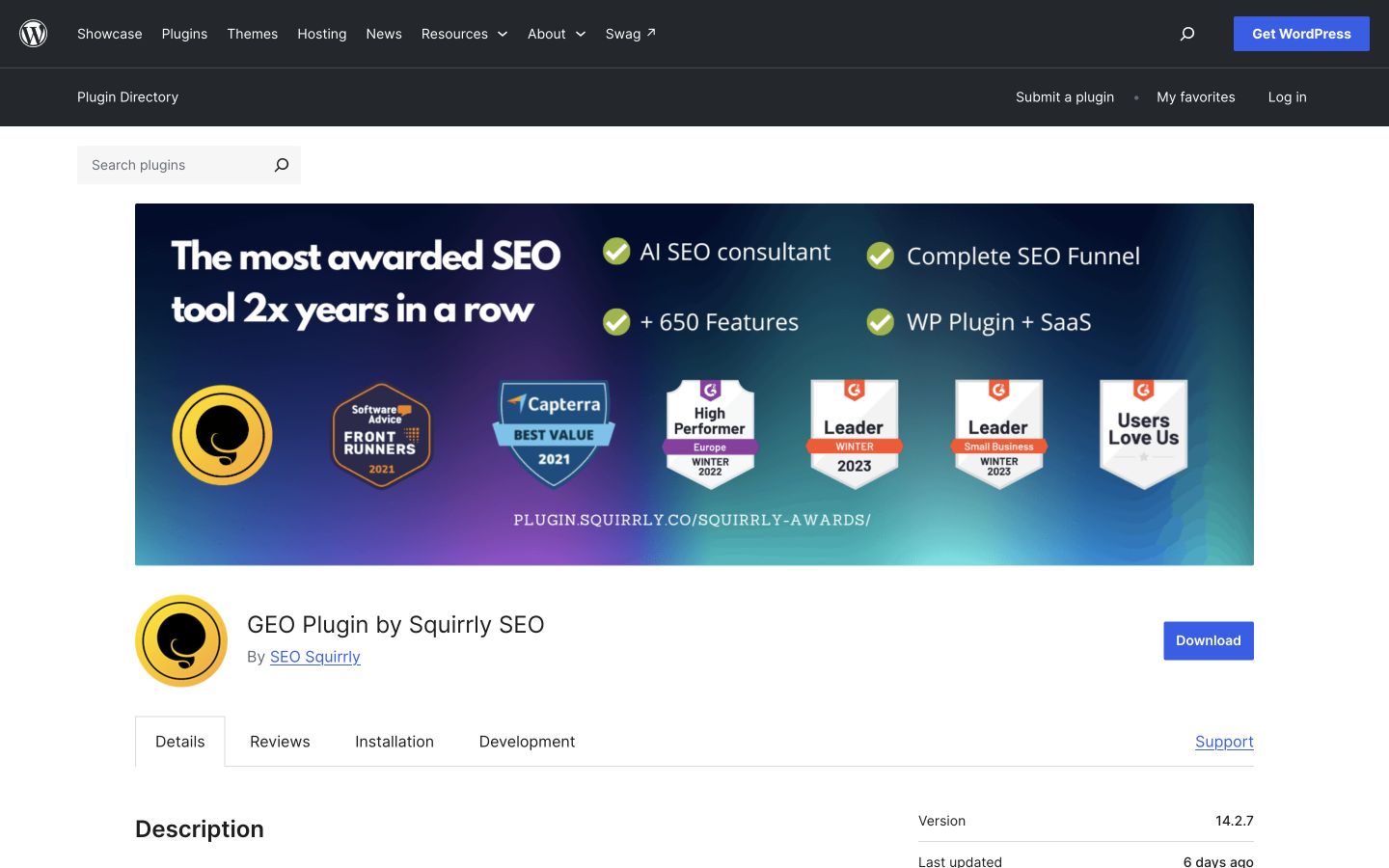Screen dimensions: 1389x868
Task: Open the SEO Squirrly author link
Action: (x=315, y=657)
